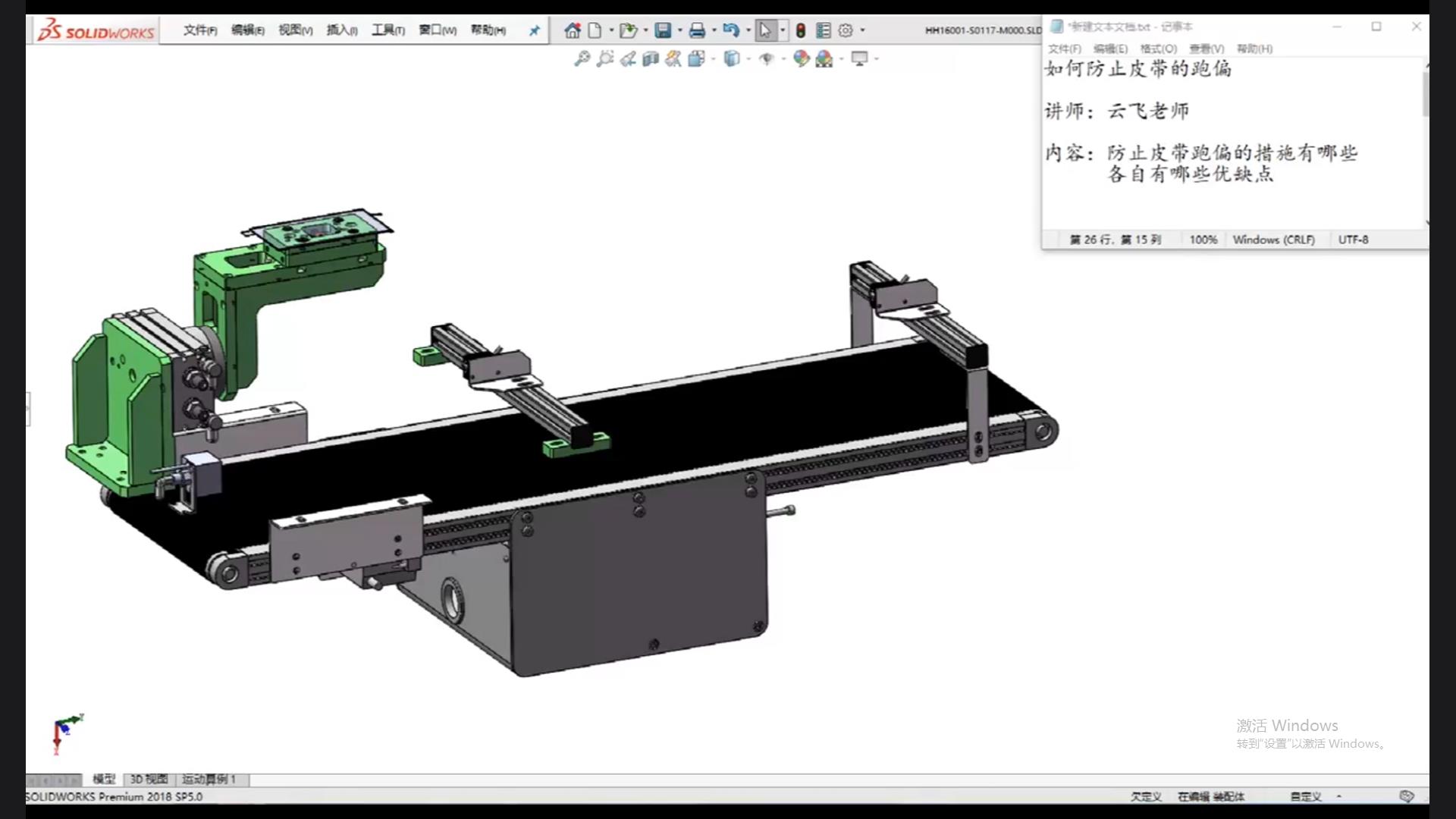
Task: Expand the Undo history dropdown arrow
Action: (x=748, y=30)
